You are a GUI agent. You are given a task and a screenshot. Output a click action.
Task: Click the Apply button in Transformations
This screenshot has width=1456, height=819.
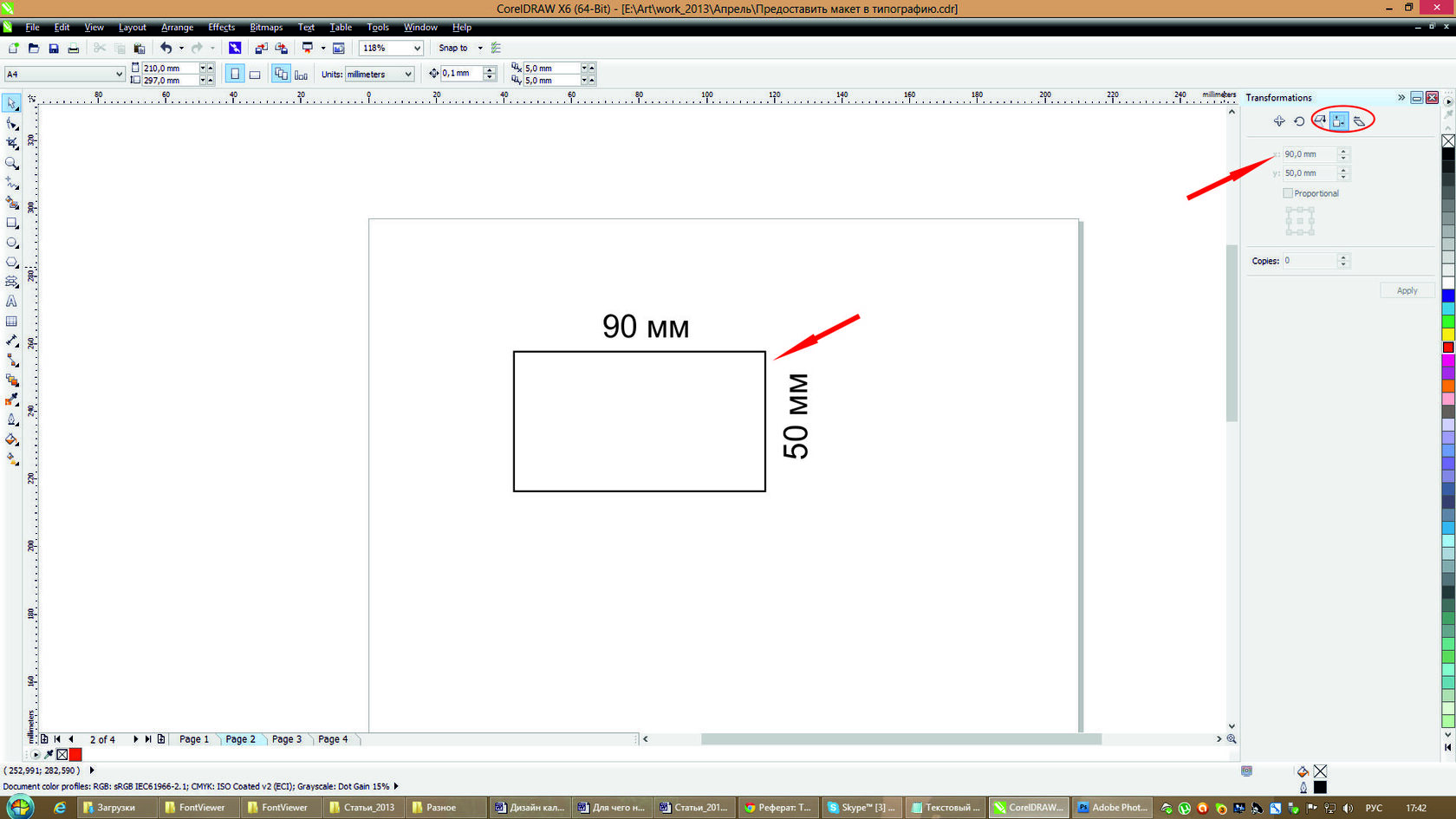(1407, 291)
